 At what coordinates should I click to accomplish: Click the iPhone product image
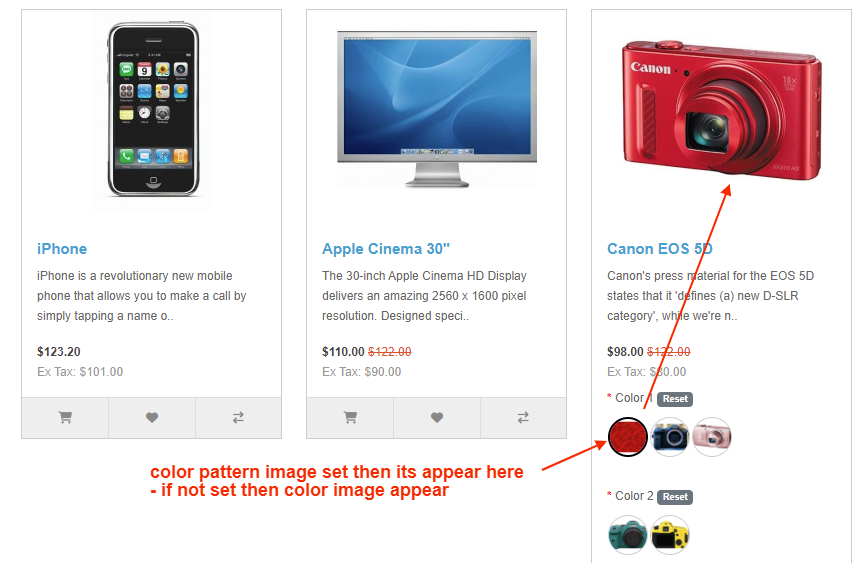[153, 109]
